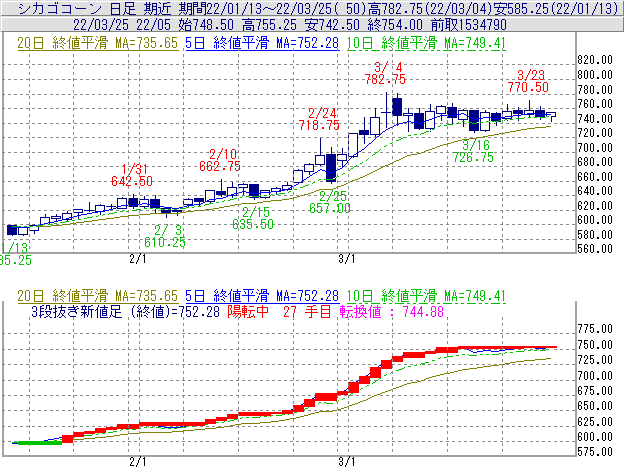Click the 2/1 date label under lower chart
The image size is (624, 475).
[x=138, y=462]
